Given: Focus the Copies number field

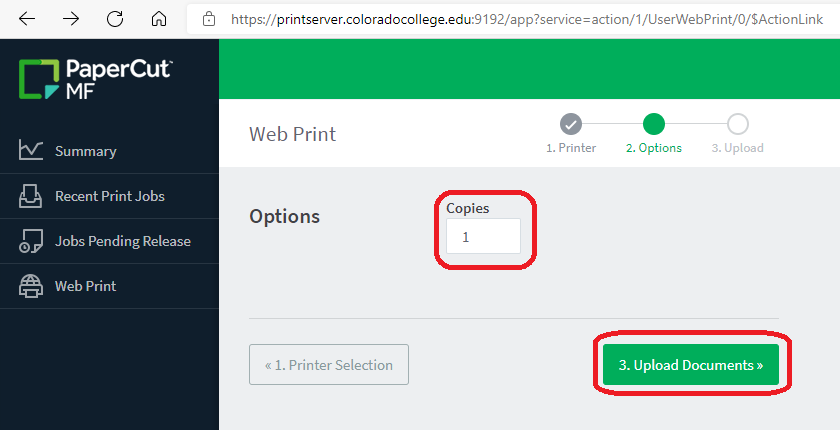Looking at the screenshot, I should click(483, 236).
